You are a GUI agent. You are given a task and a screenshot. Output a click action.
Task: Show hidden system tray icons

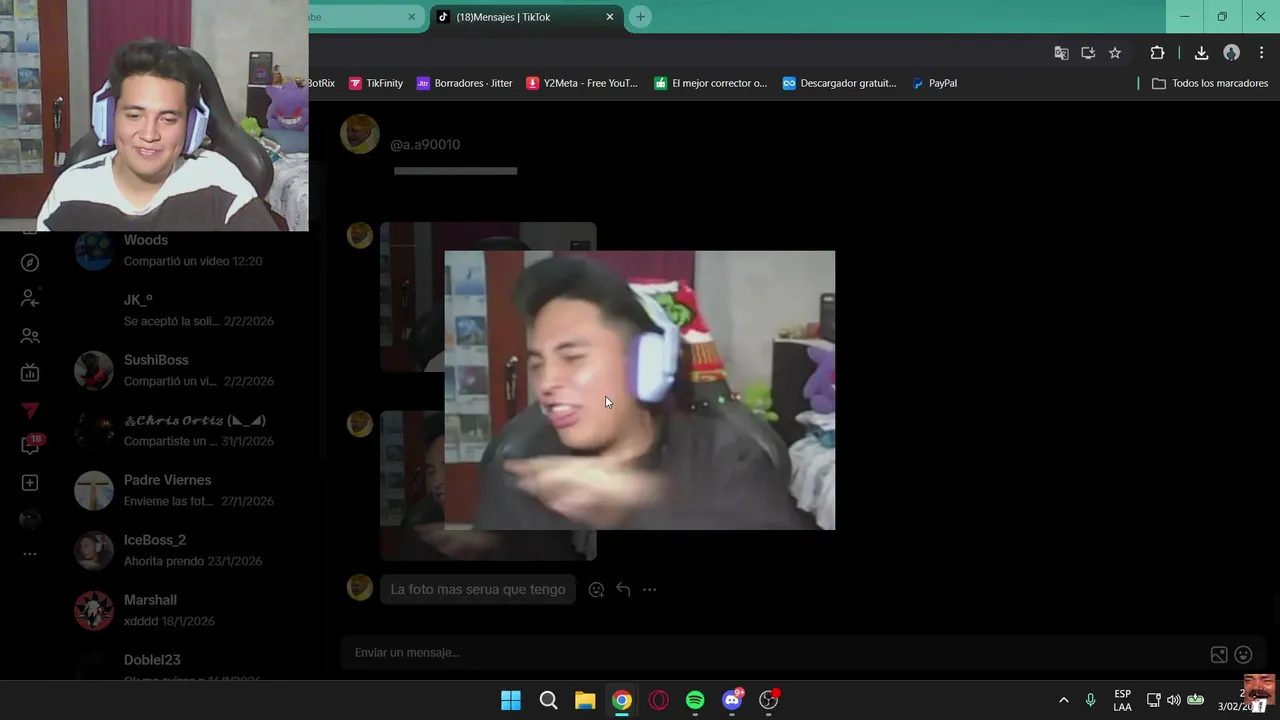tap(1063, 700)
